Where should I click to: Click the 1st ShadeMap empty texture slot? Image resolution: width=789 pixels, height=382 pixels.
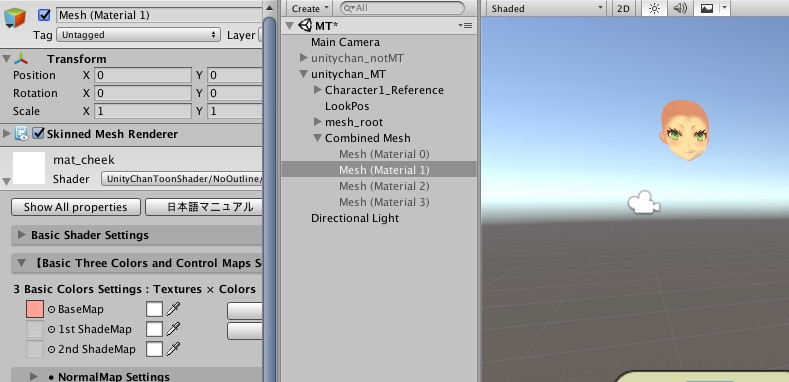pyautogui.click(x=35, y=329)
